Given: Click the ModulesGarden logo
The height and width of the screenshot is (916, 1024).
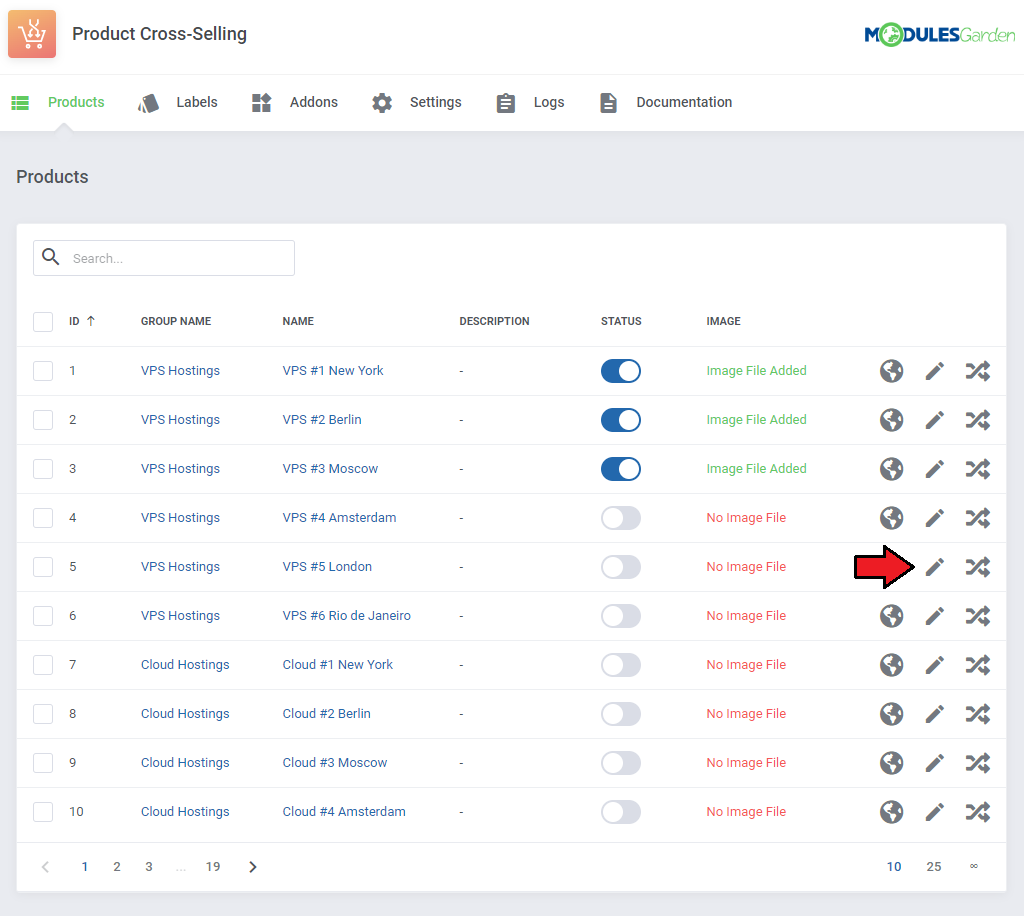Looking at the screenshot, I should [x=940, y=35].
